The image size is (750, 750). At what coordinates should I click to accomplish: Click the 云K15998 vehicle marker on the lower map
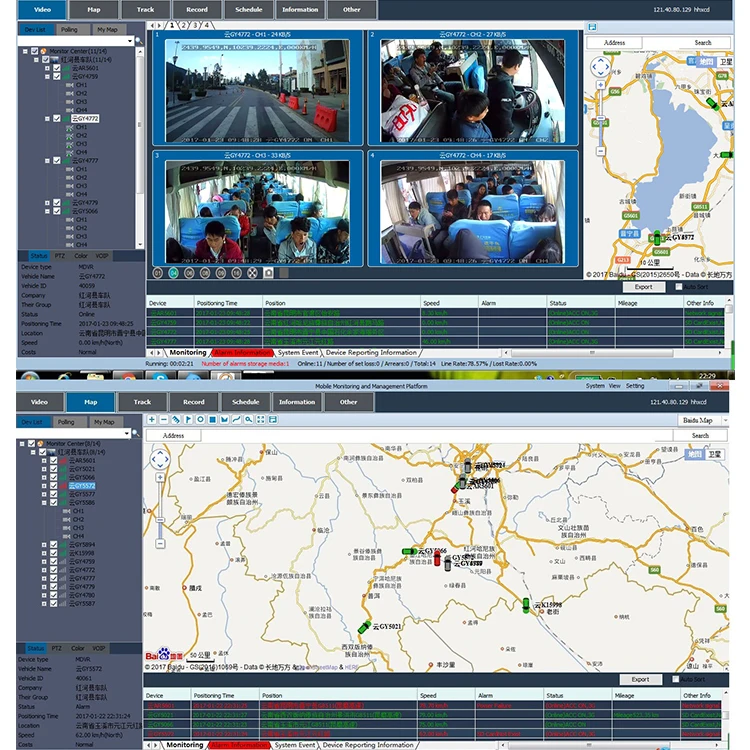526,606
